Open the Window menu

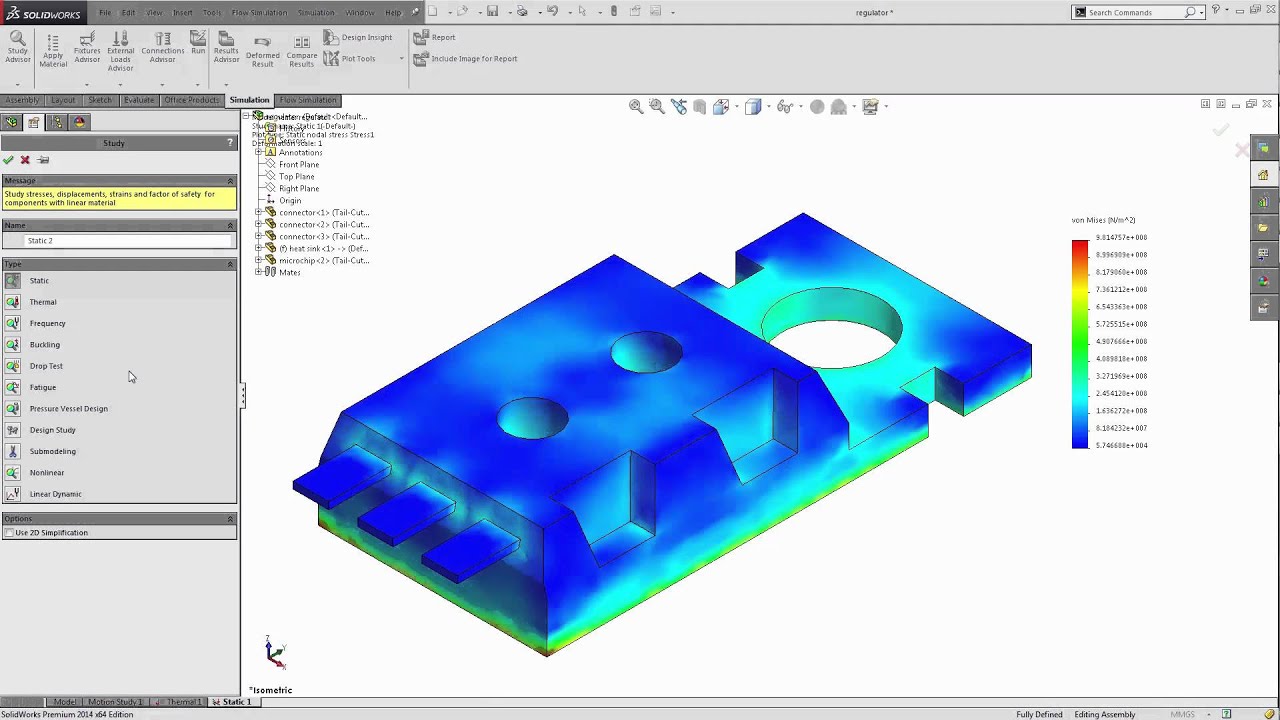[x=359, y=12]
